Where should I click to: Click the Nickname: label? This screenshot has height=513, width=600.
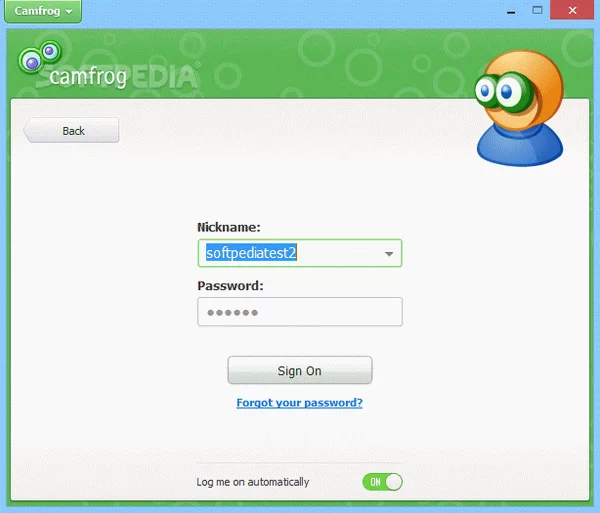click(228, 227)
